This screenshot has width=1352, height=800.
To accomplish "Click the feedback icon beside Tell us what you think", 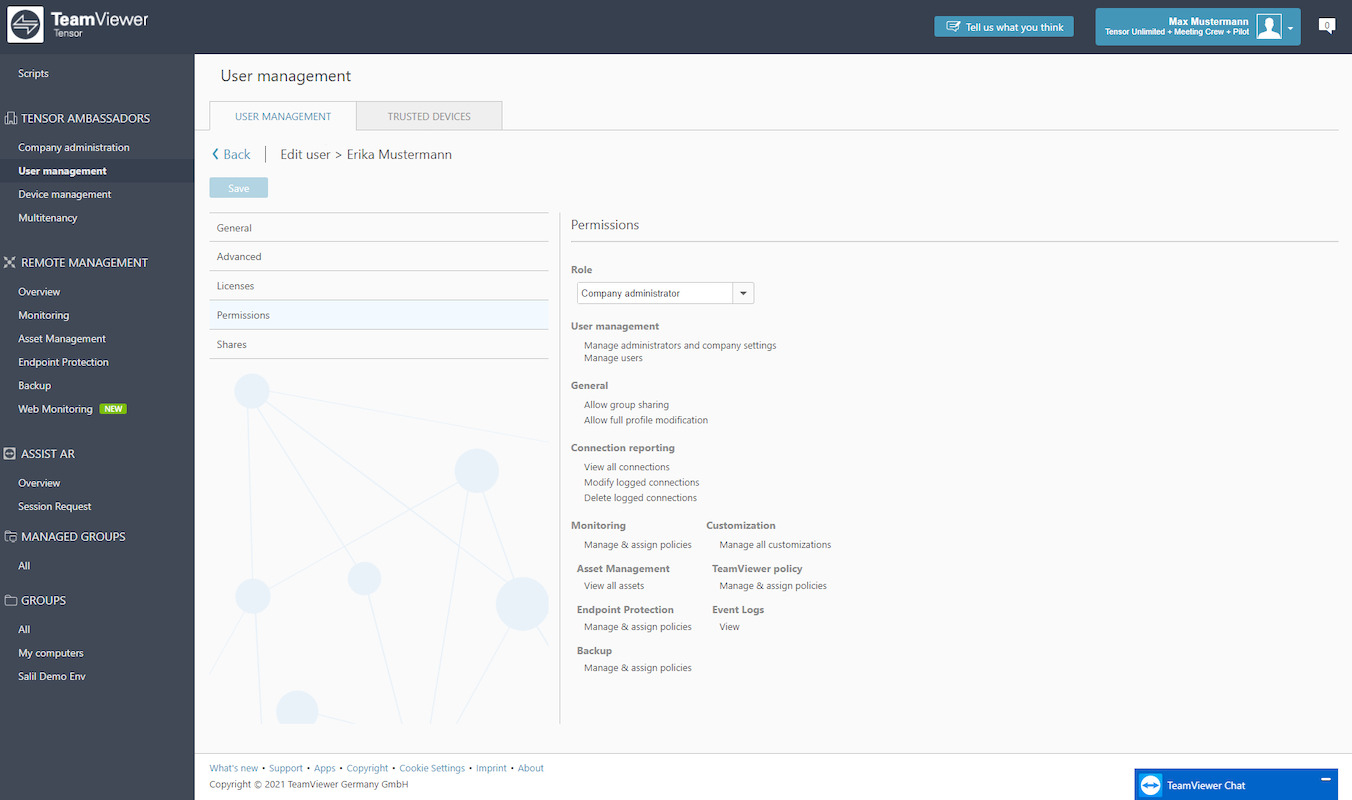I will coord(953,27).
